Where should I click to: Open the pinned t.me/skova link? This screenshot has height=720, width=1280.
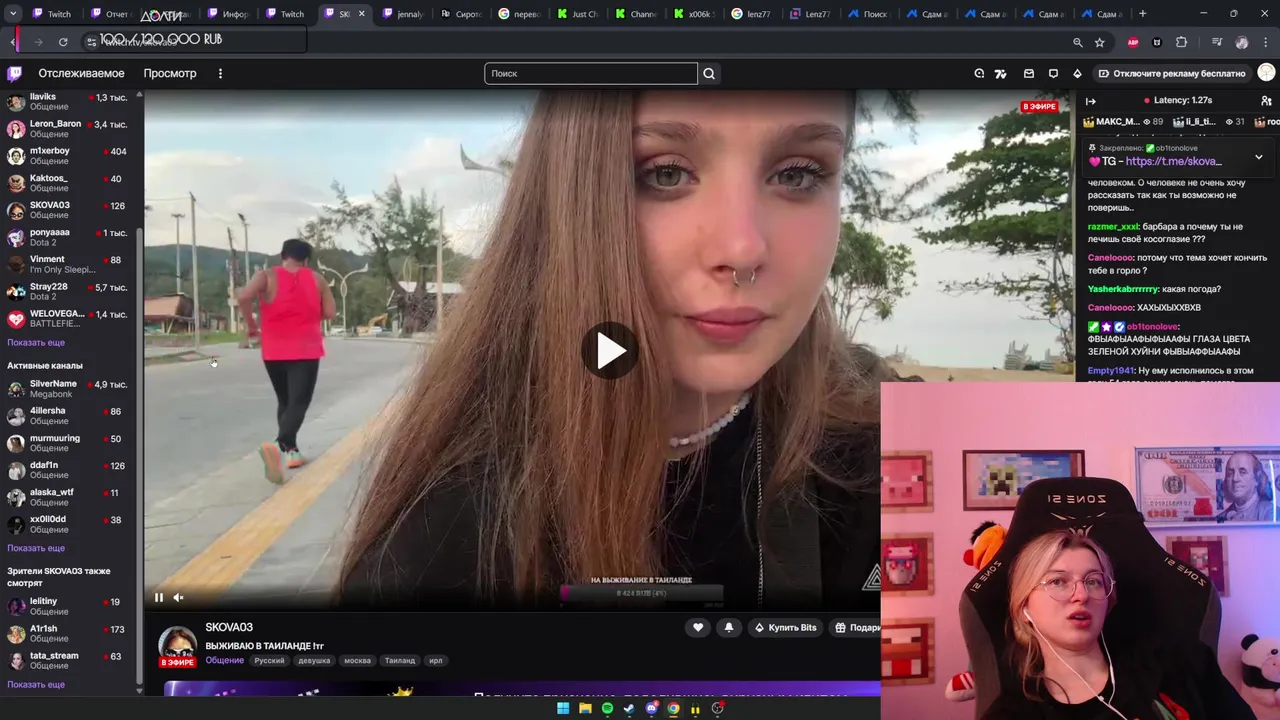tap(1173, 161)
